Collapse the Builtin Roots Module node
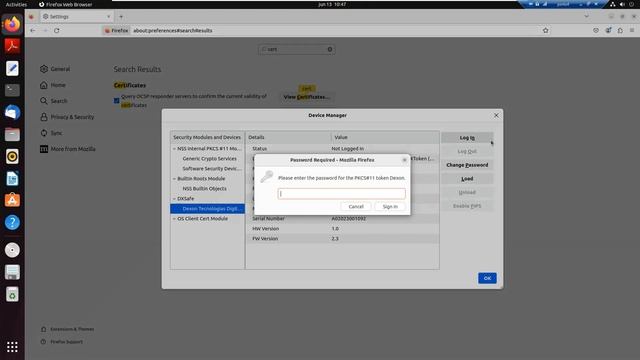 (174, 179)
